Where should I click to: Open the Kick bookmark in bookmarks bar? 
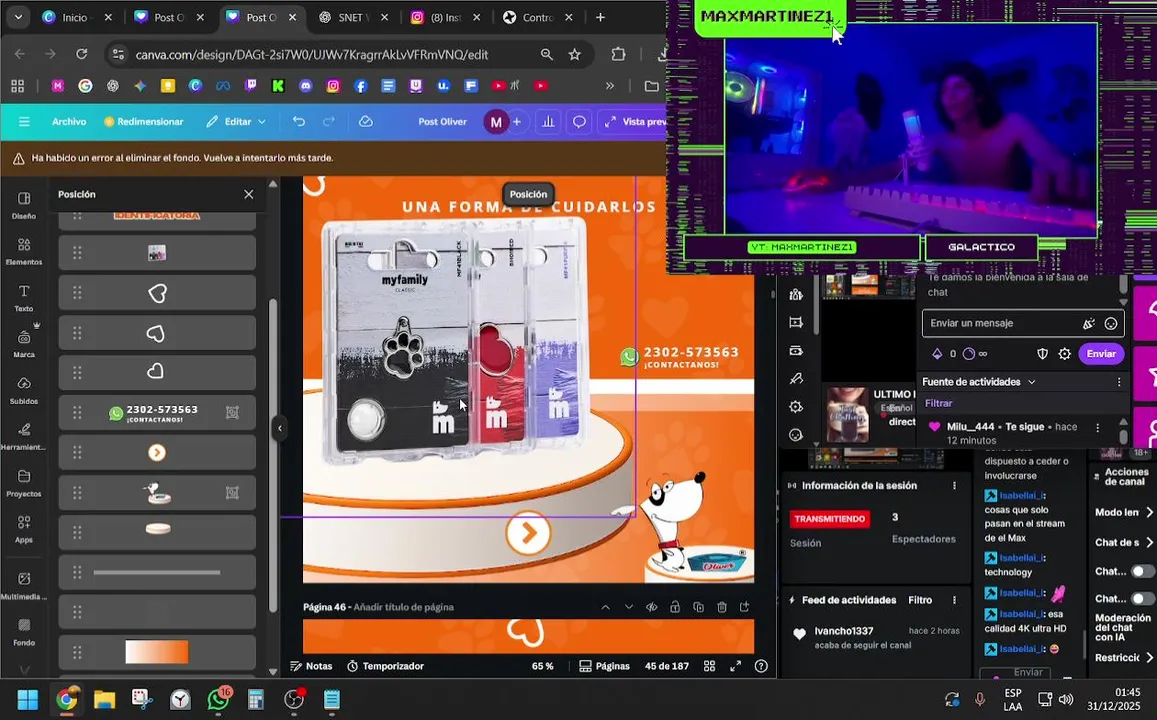(278, 86)
